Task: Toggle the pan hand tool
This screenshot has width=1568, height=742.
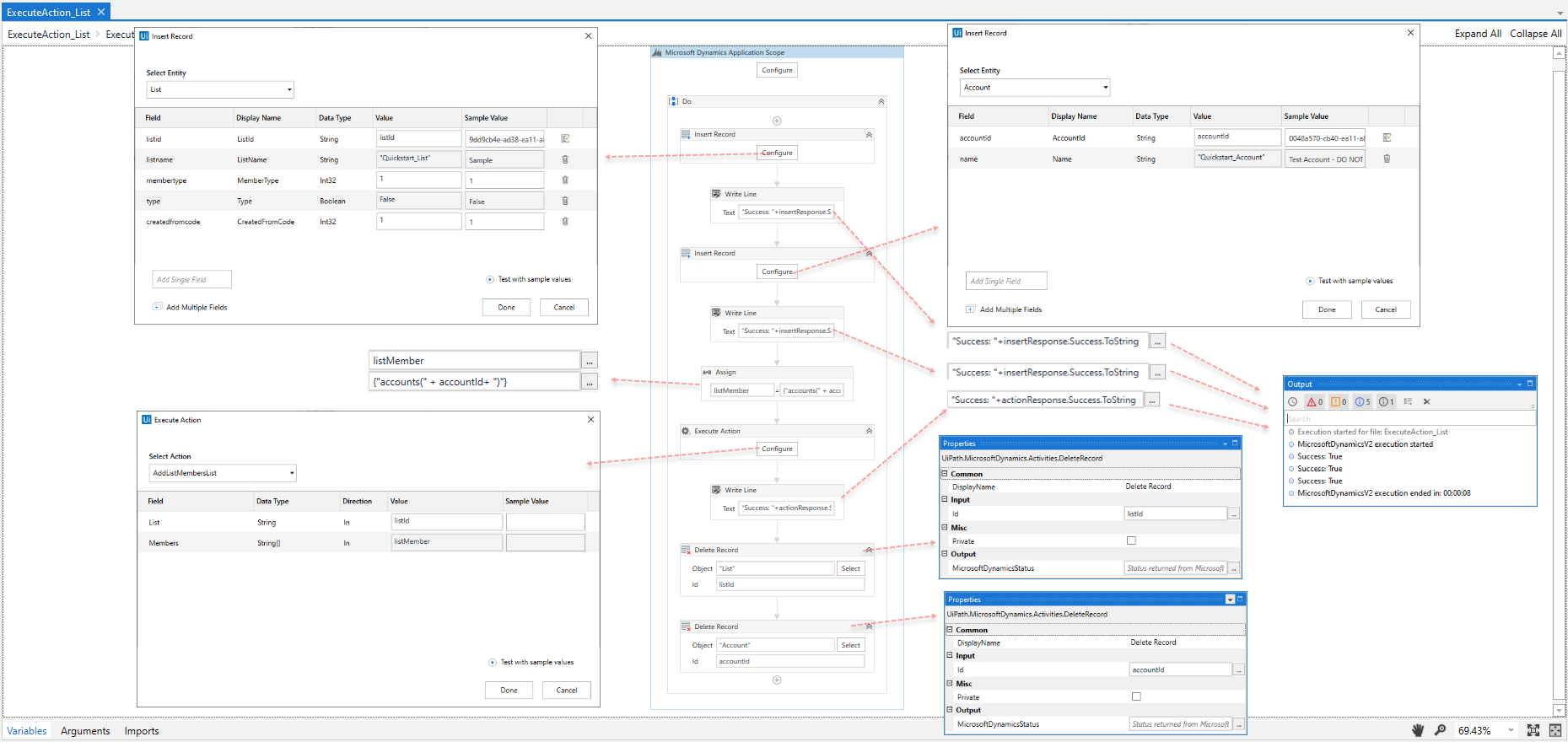Action: (x=1418, y=730)
